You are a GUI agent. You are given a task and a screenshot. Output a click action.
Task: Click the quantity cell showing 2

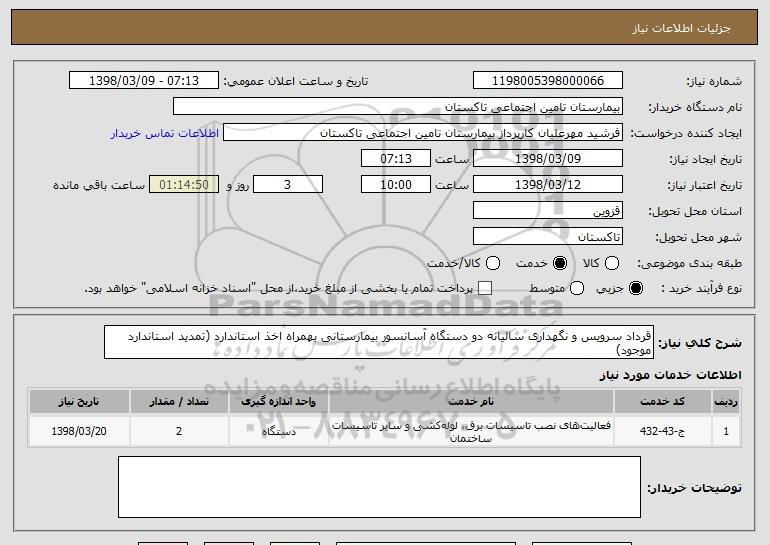pyautogui.click(x=179, y=432)
